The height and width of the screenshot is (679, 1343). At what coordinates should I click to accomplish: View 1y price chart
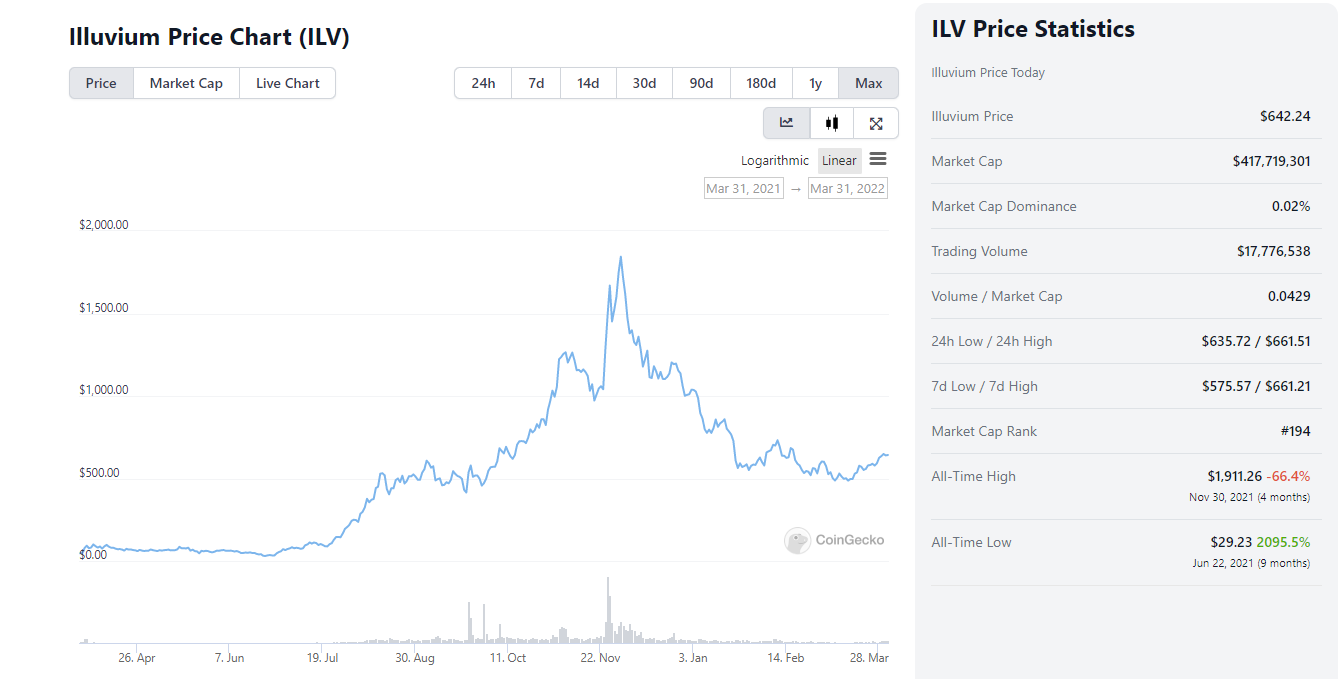[816, 83]
